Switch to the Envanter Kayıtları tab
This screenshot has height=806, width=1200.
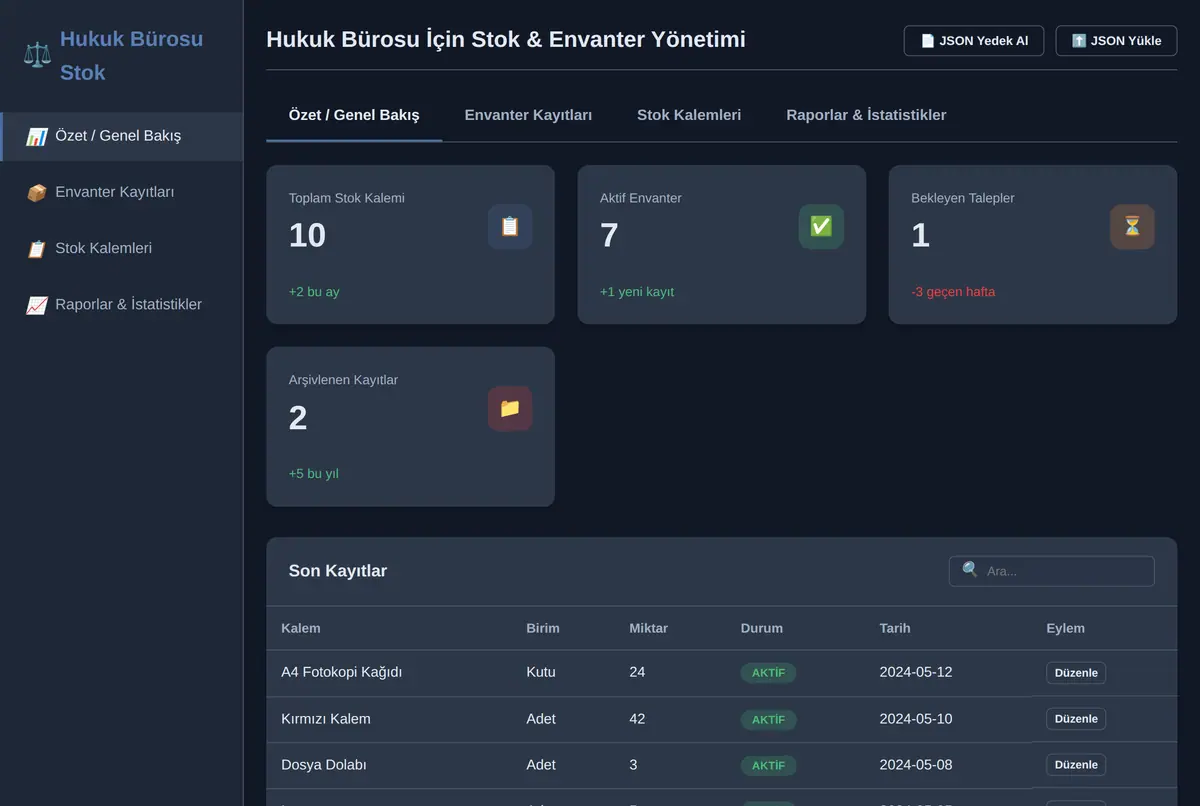[x=528, y=115]
